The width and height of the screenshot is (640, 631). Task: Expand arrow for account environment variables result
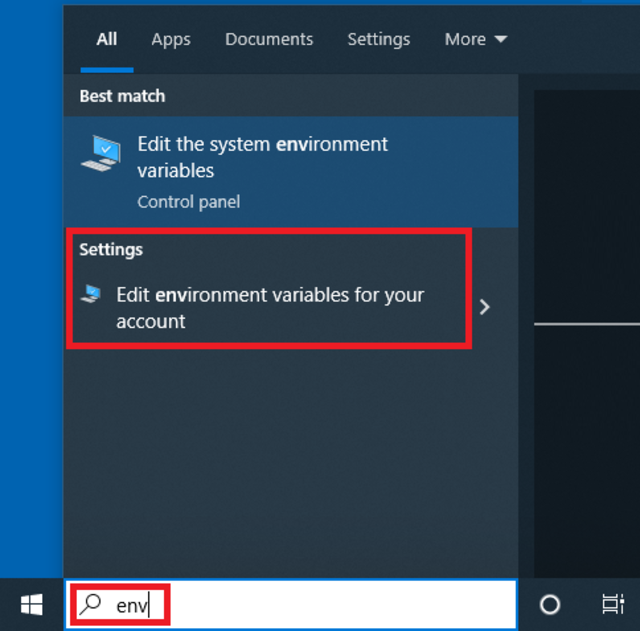pyautogui.click(x=484, y=307)
